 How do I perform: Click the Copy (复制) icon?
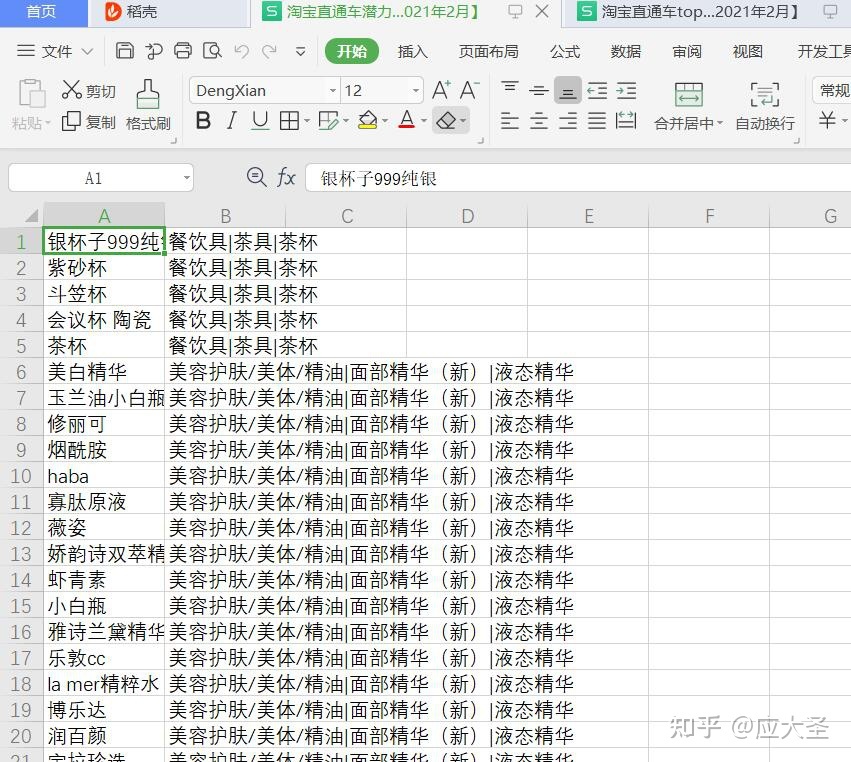[71, 122]
